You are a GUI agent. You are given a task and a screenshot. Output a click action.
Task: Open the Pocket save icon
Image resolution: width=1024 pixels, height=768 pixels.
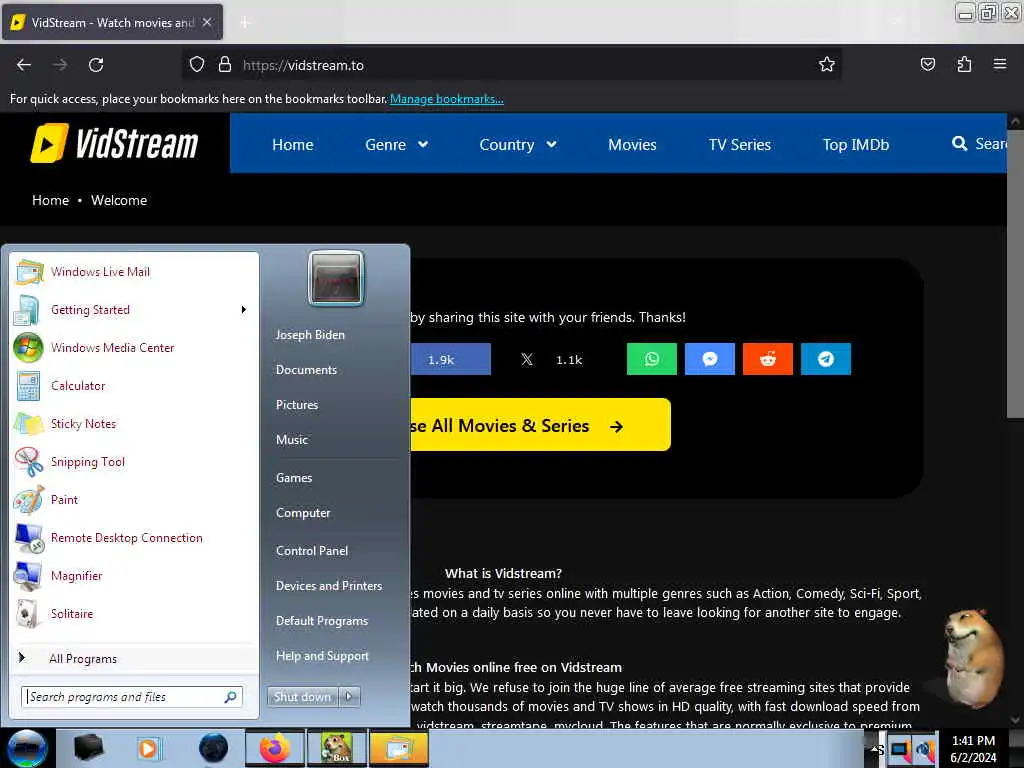927,64
